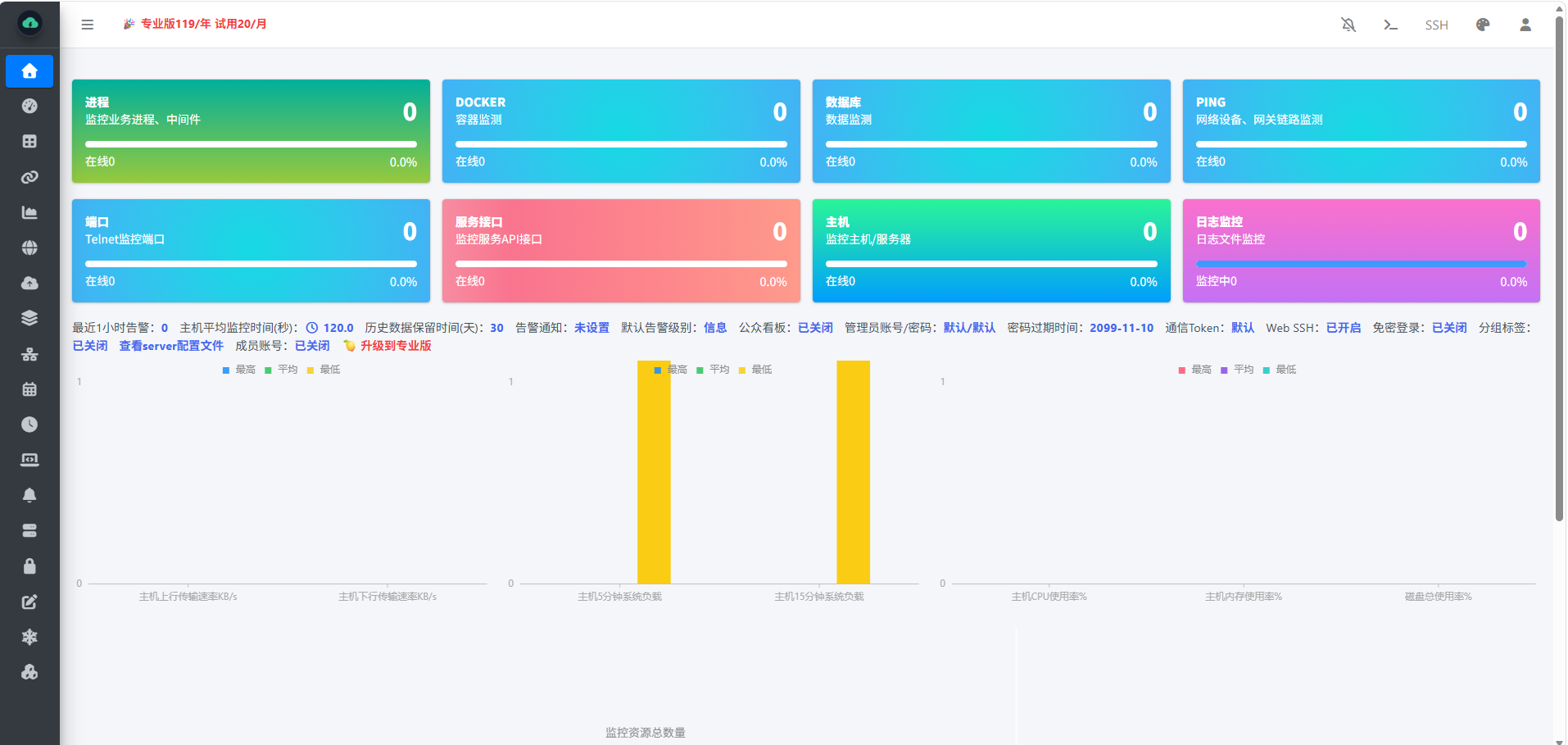Viewport: 1568px width, 745px height.
Task: Collapse the sidebar with the hamburger menu
Action: coord(88,25)
